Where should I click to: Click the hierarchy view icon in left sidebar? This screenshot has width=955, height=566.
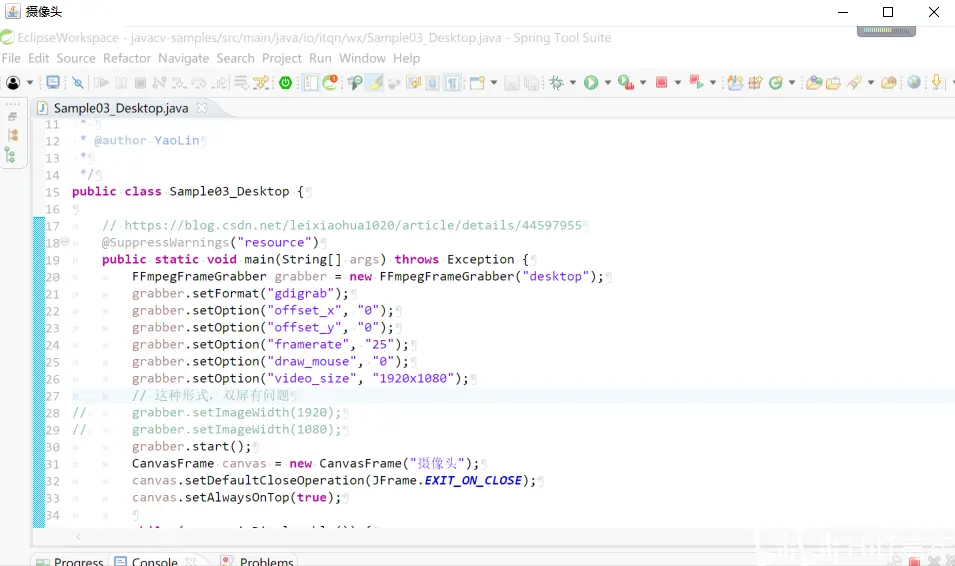coord(10,155)
